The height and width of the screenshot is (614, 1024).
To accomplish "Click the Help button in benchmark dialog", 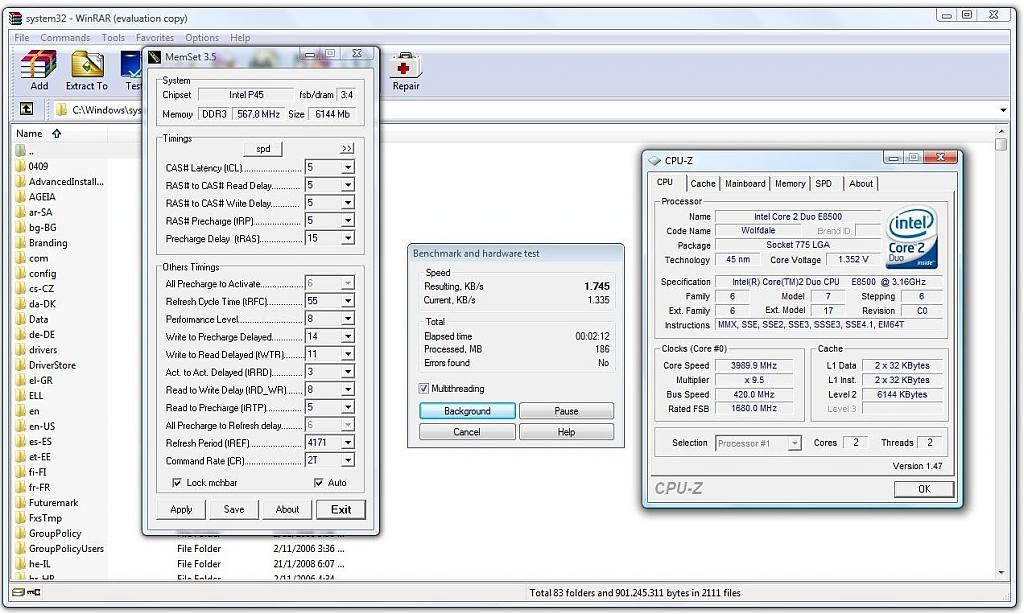I will (x=566, y=432).
